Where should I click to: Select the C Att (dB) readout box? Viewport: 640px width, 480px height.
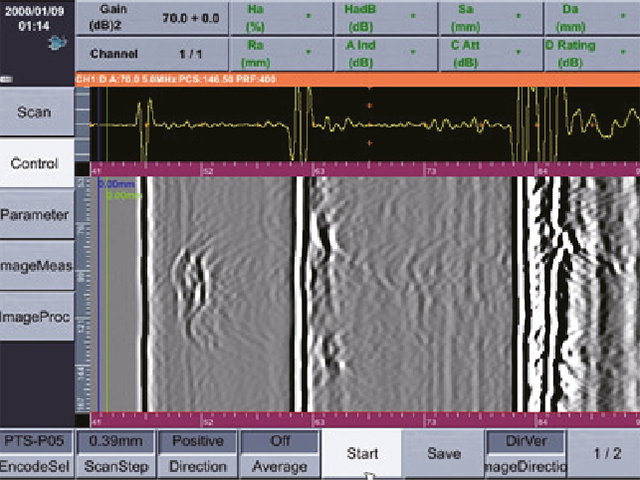click(491, 53)
